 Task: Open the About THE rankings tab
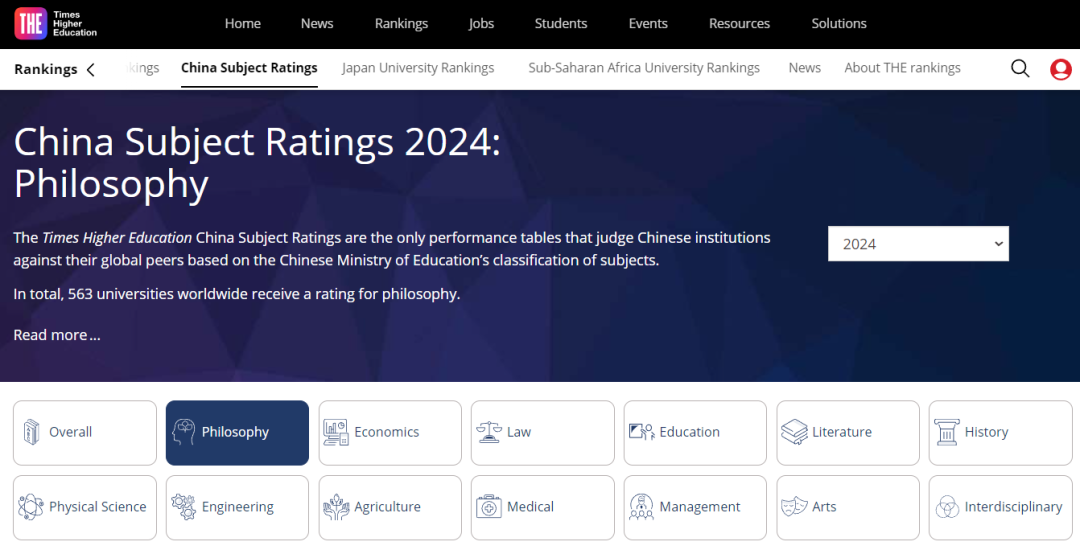click(x=902, y=68)
